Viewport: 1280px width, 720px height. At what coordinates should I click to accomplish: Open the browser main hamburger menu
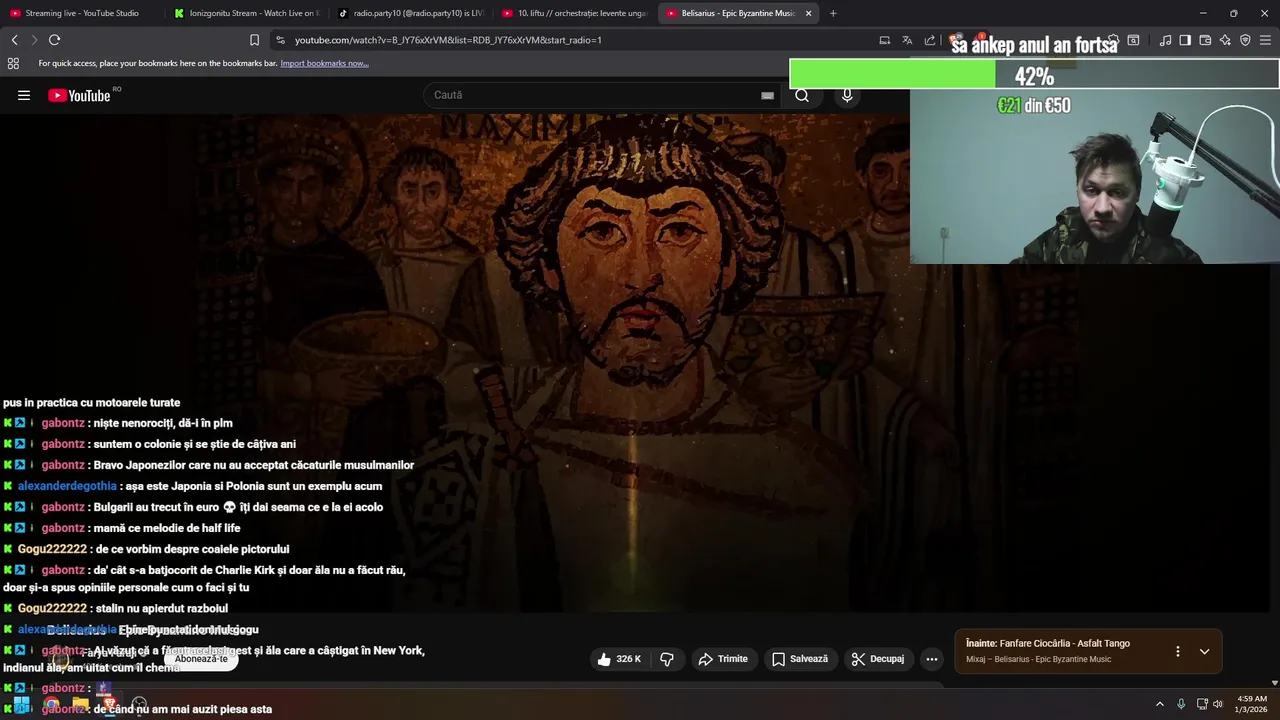[x=1266, y=40]
